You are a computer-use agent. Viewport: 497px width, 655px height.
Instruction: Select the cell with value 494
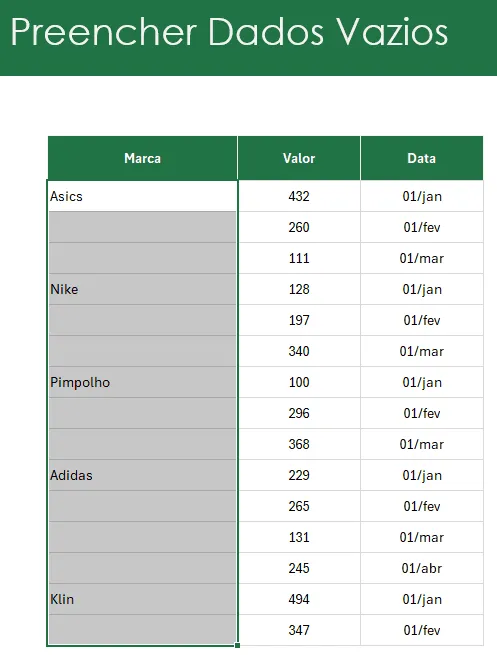click(x=299, y=599)
